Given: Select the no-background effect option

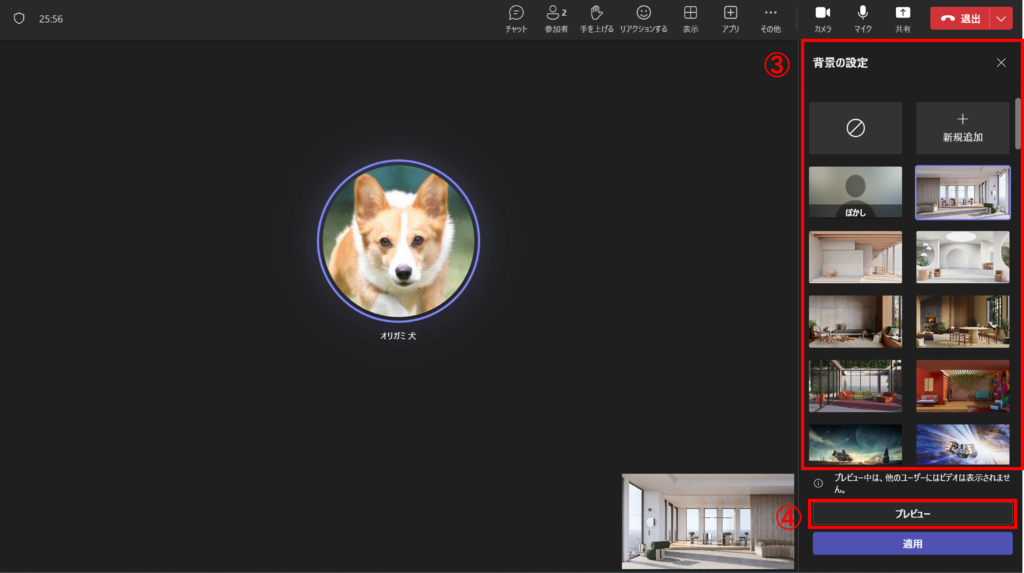Looking at the screenshot, I should (855, 128).
